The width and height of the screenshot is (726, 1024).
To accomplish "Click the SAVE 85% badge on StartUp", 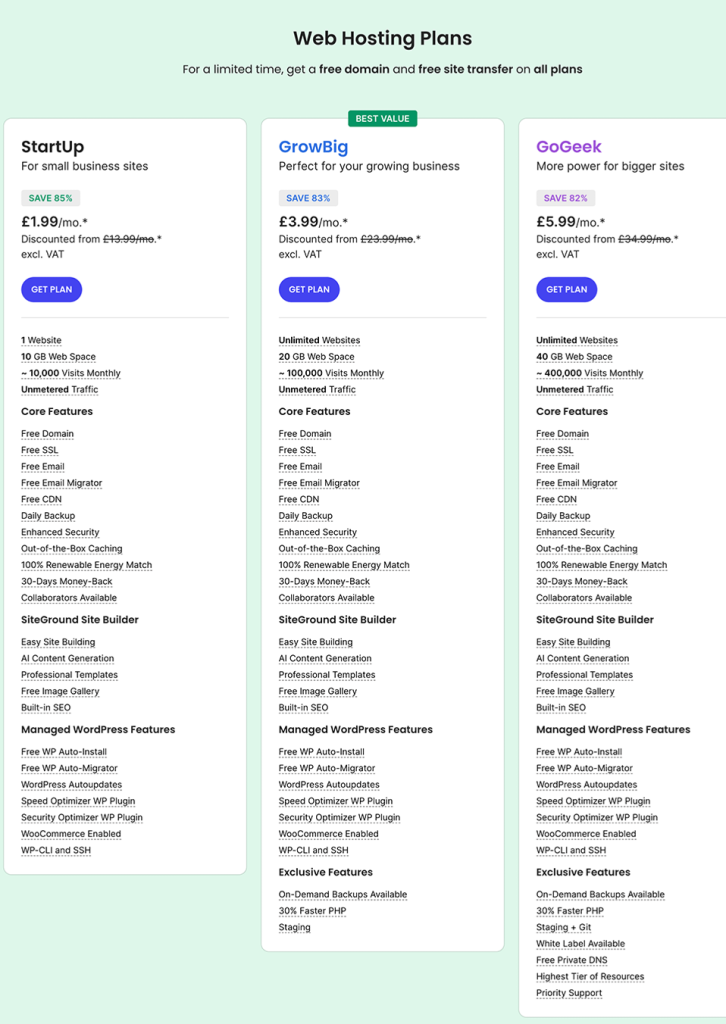I will (x=50, y=198).
